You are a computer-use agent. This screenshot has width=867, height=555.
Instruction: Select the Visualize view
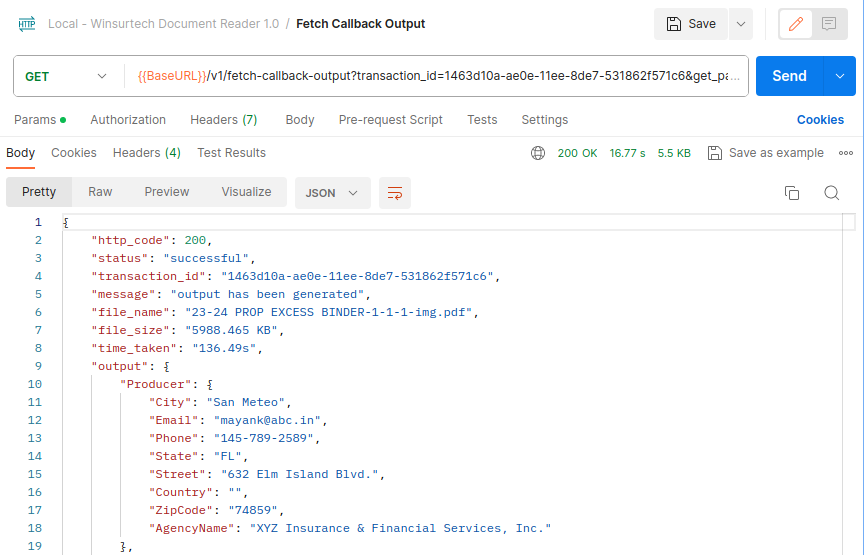(x=246, y=192)
